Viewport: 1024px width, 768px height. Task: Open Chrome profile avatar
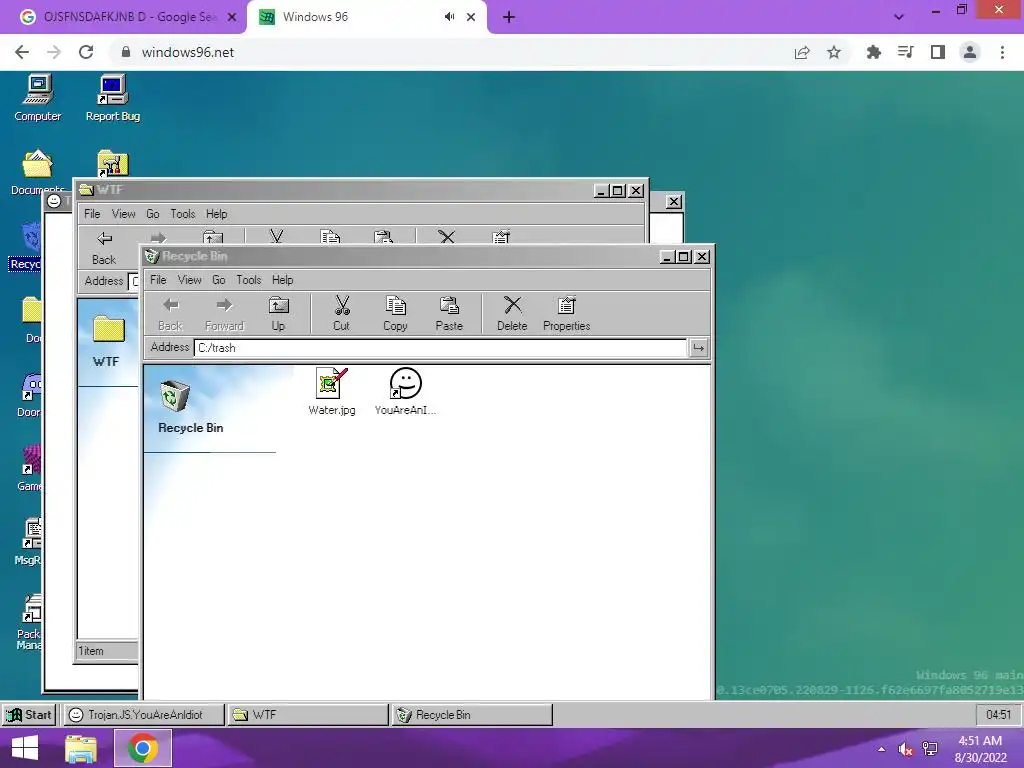970,52
